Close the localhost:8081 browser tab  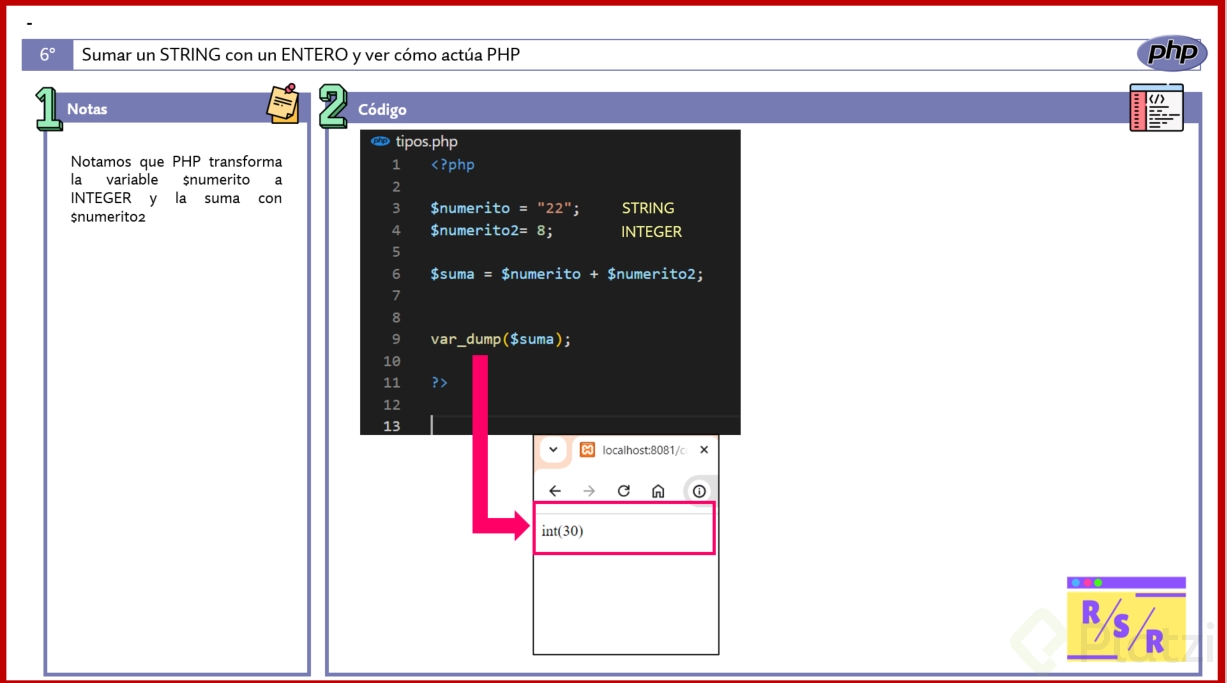[x=704, y=450]
